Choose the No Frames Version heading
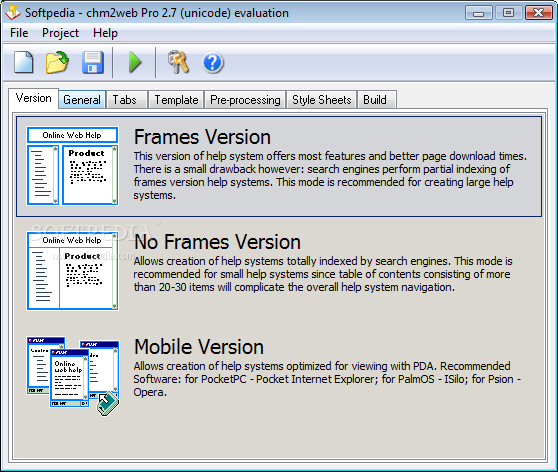 pos(217,242)
